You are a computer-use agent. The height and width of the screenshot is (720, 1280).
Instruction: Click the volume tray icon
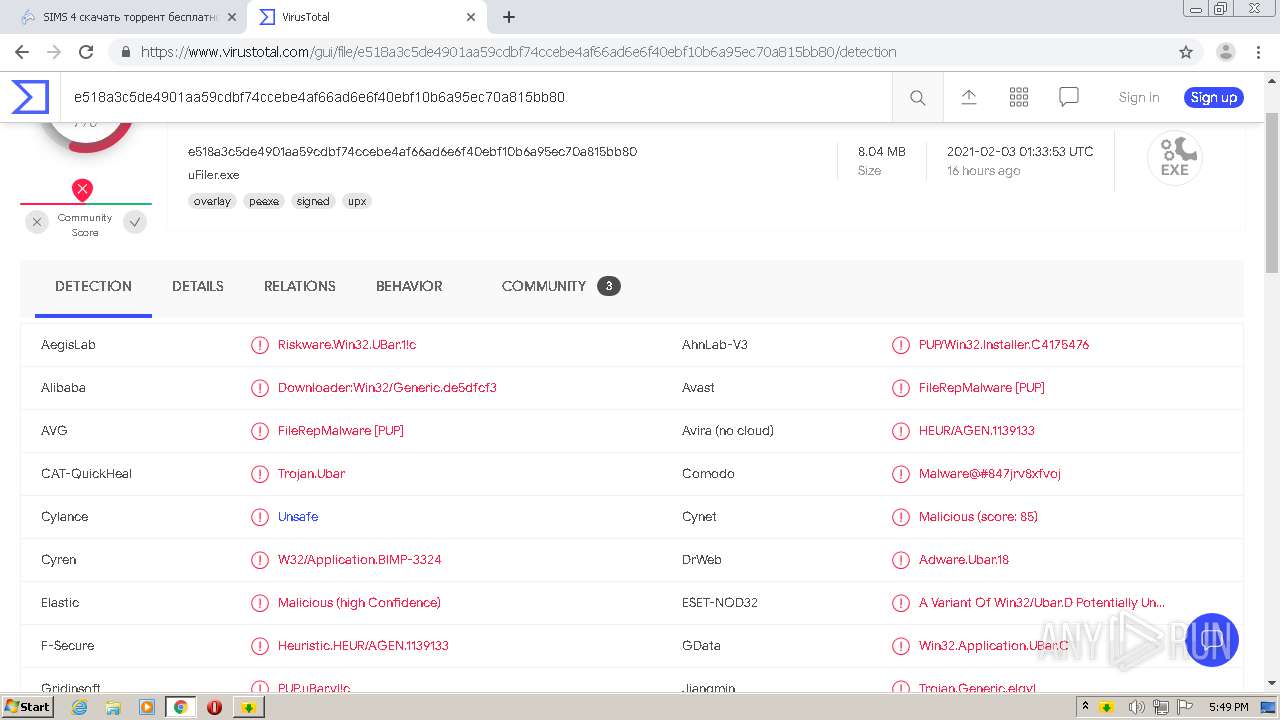pos(1136,707)
